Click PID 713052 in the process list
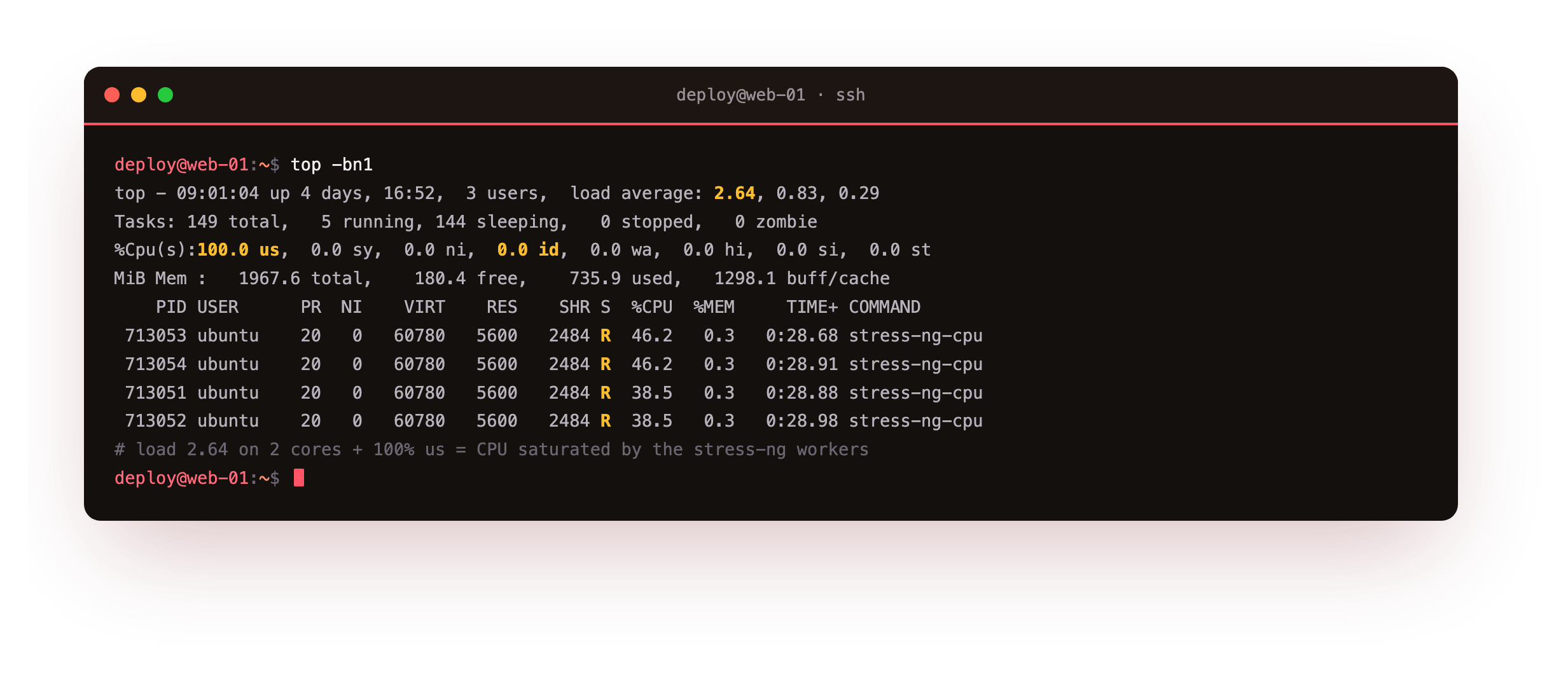Viewport: 1568px width, 674px height. (156, 421)
